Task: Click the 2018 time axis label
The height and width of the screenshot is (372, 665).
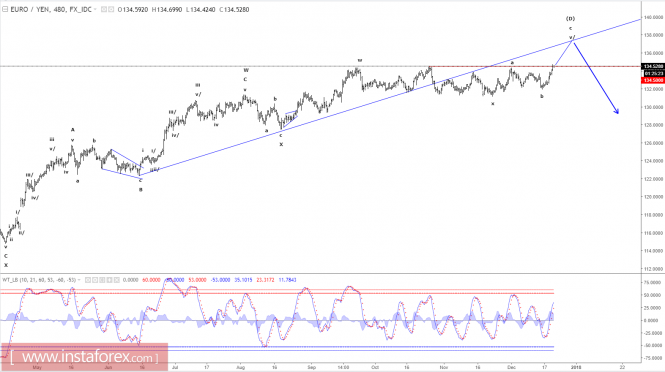Action: (x=576, y=367)
